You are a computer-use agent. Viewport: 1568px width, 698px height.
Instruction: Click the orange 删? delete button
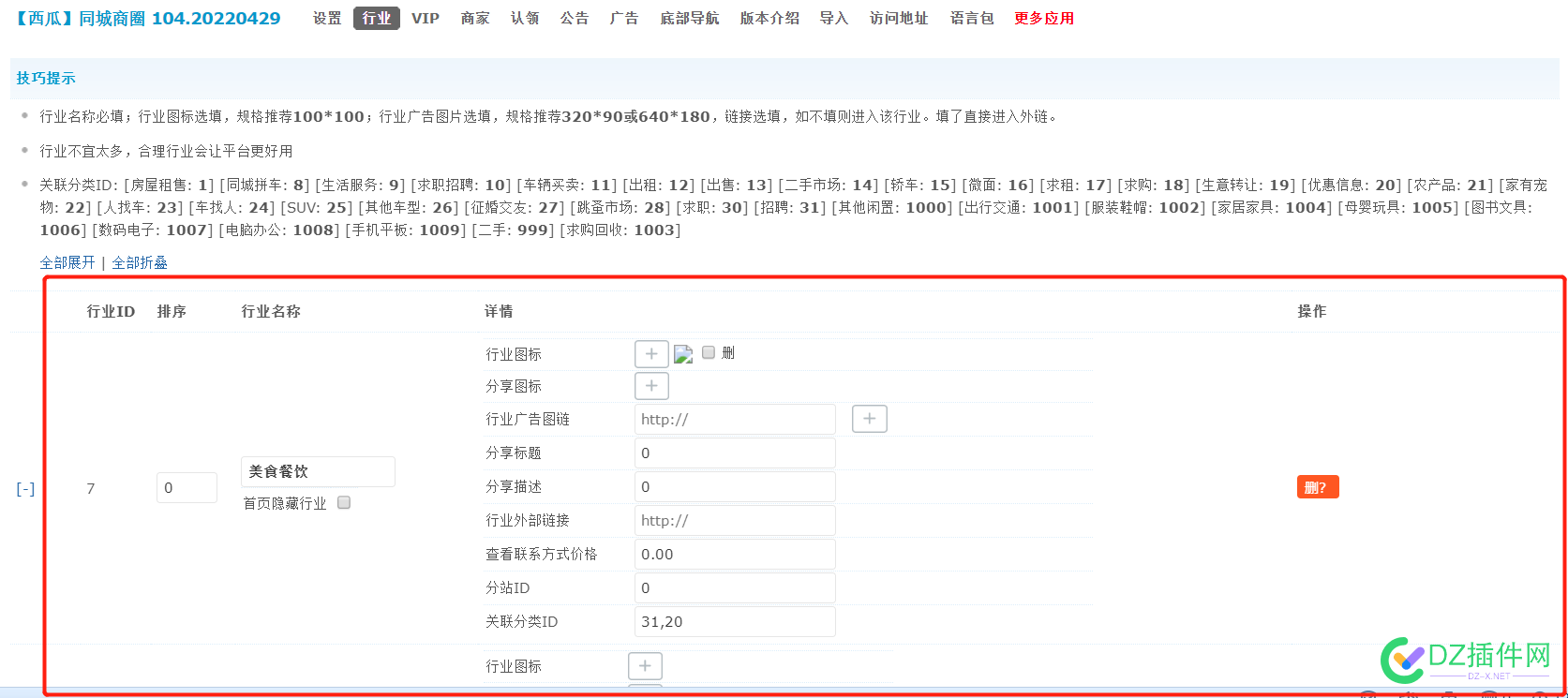(x=1318, y=487)
